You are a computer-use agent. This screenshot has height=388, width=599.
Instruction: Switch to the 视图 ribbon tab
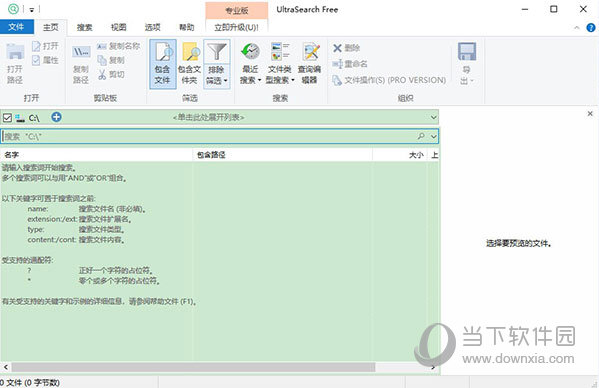pyautogui.click(x=118, y=27)
